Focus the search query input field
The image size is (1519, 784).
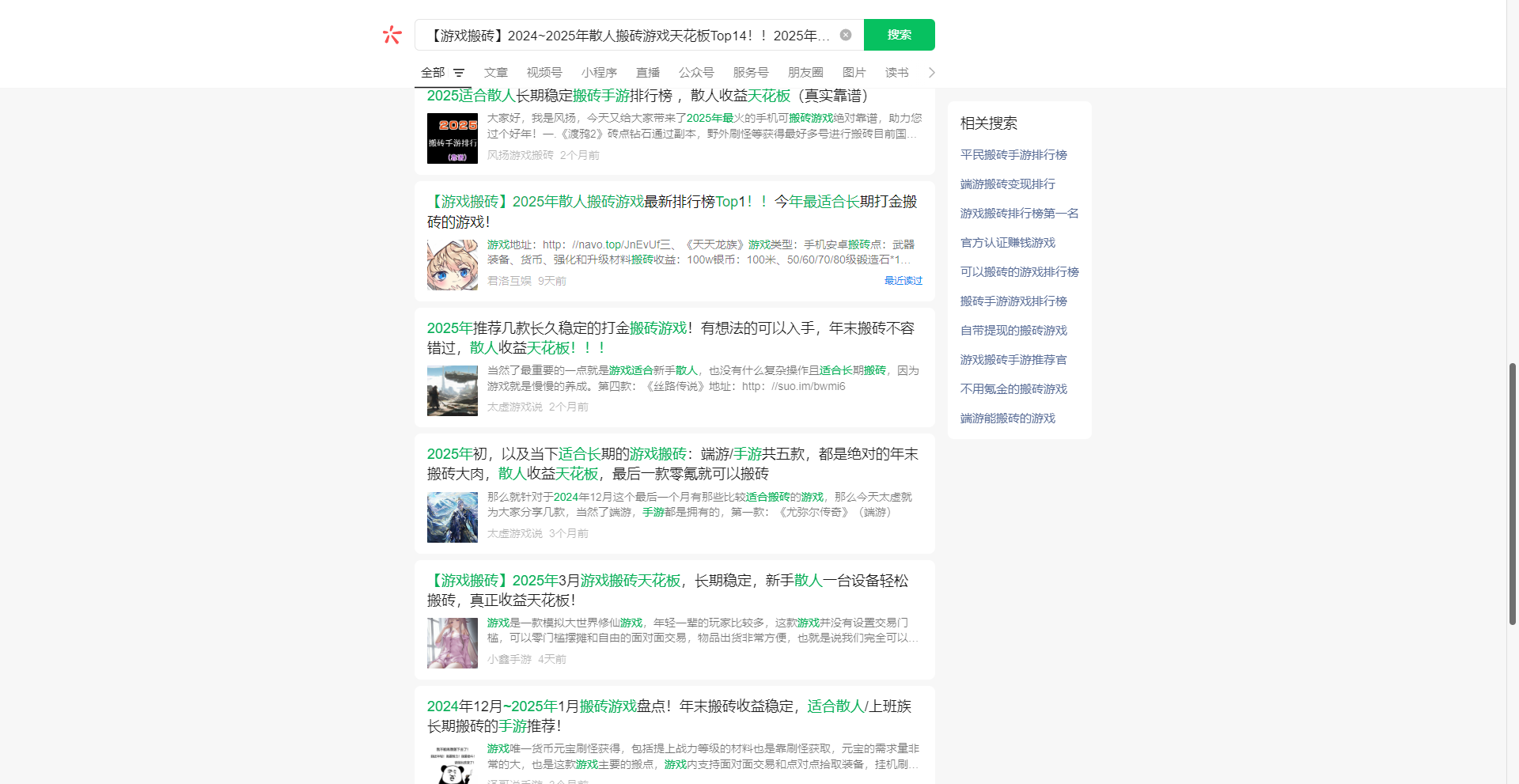point(629,35)
